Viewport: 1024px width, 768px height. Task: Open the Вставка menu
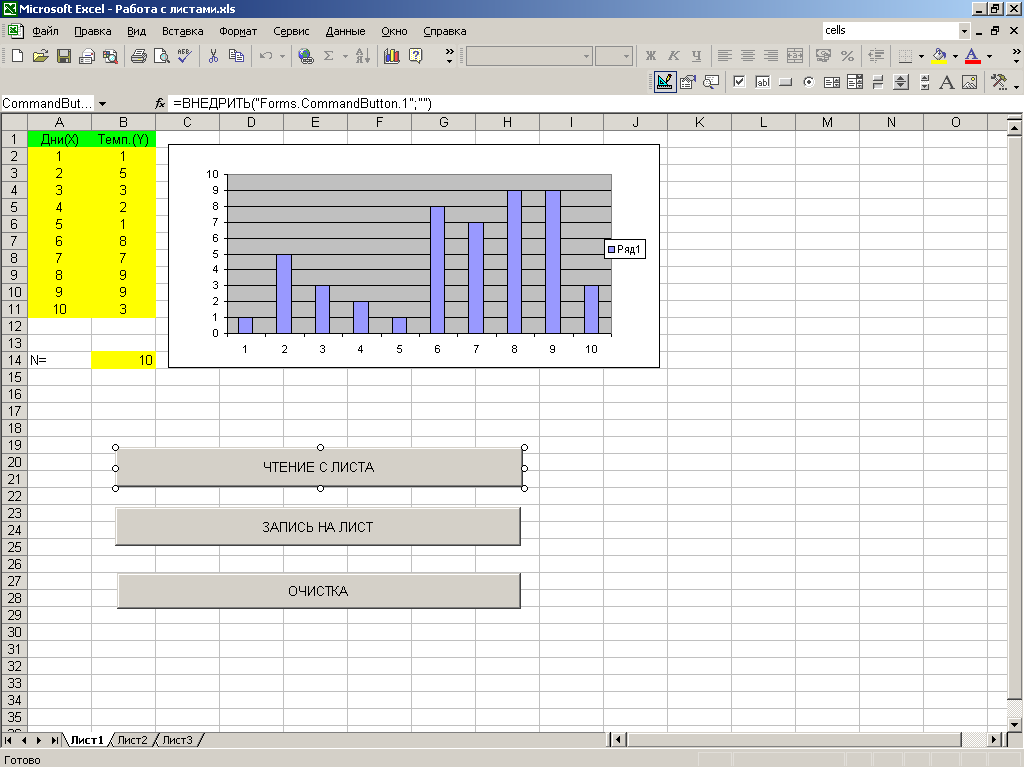tap(182, 31)
